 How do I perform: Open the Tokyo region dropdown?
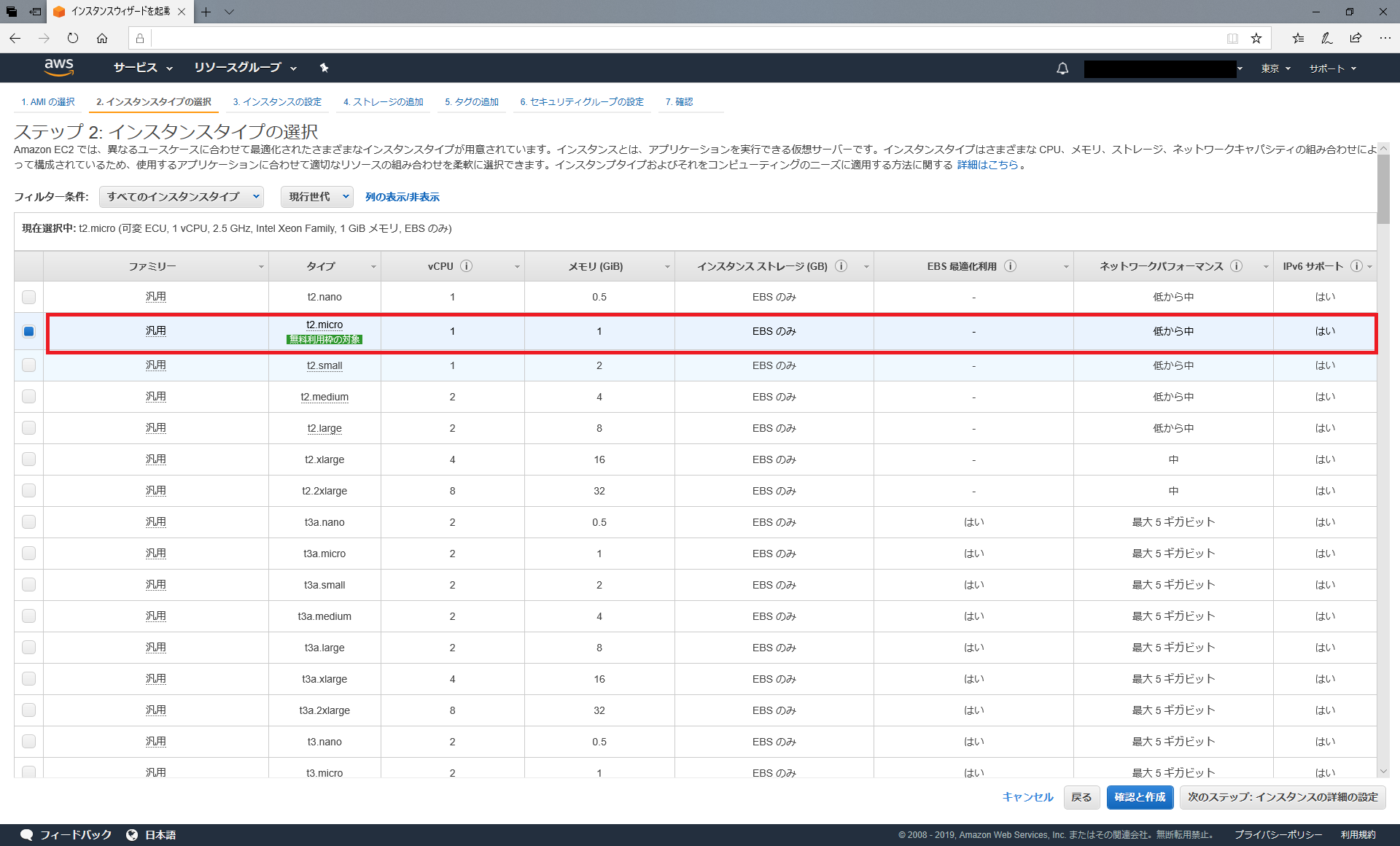pyautogui.click(x=1276, y=69)
